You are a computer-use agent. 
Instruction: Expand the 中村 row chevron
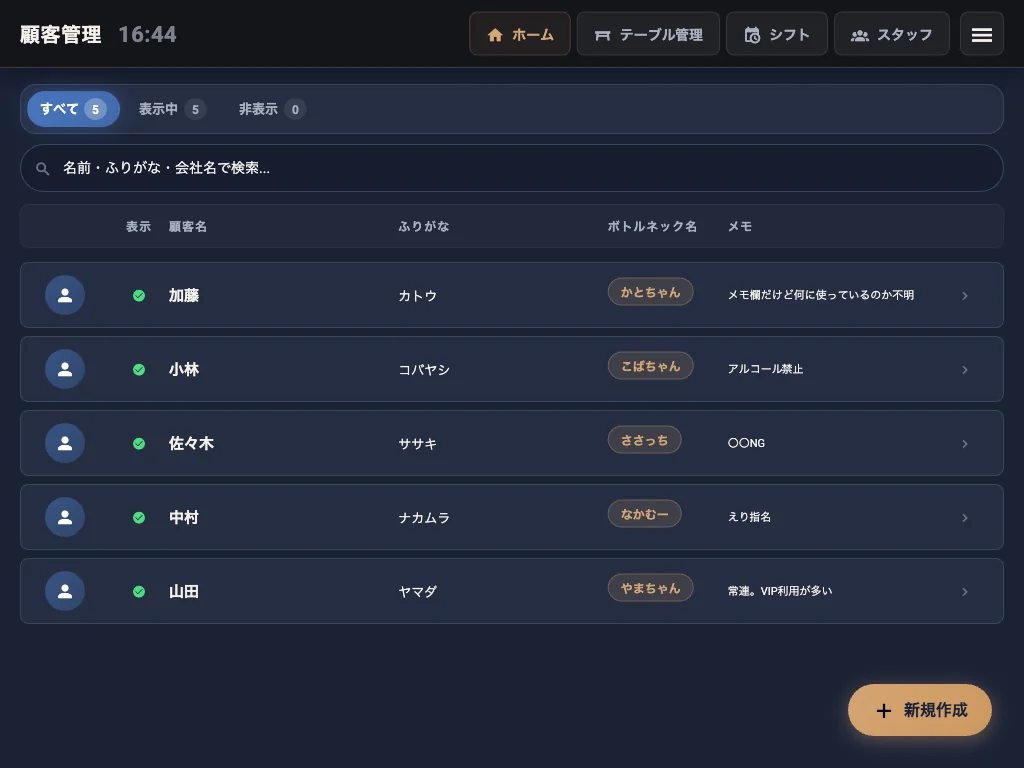965,518
